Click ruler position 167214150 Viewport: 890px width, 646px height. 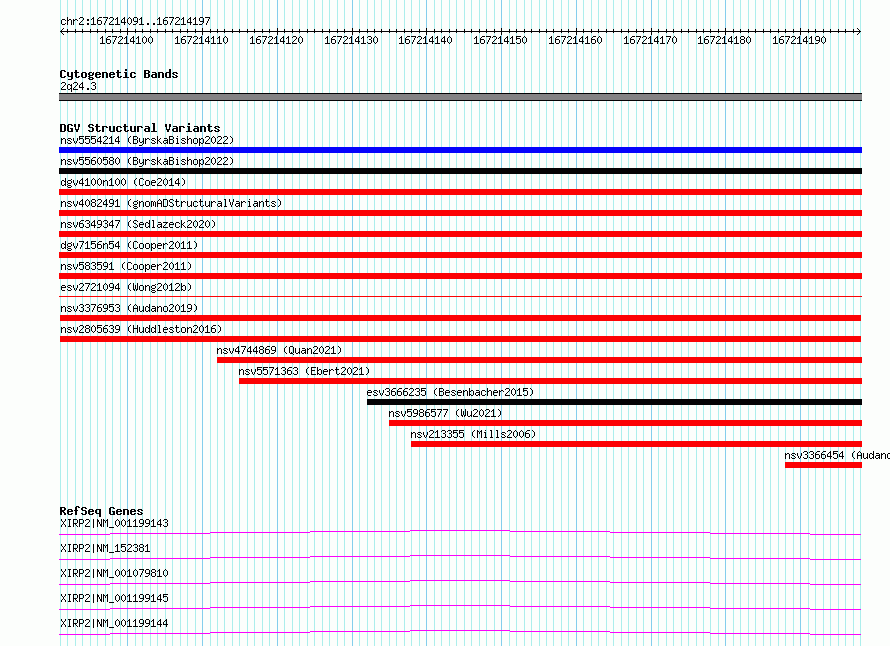point(500,40)
